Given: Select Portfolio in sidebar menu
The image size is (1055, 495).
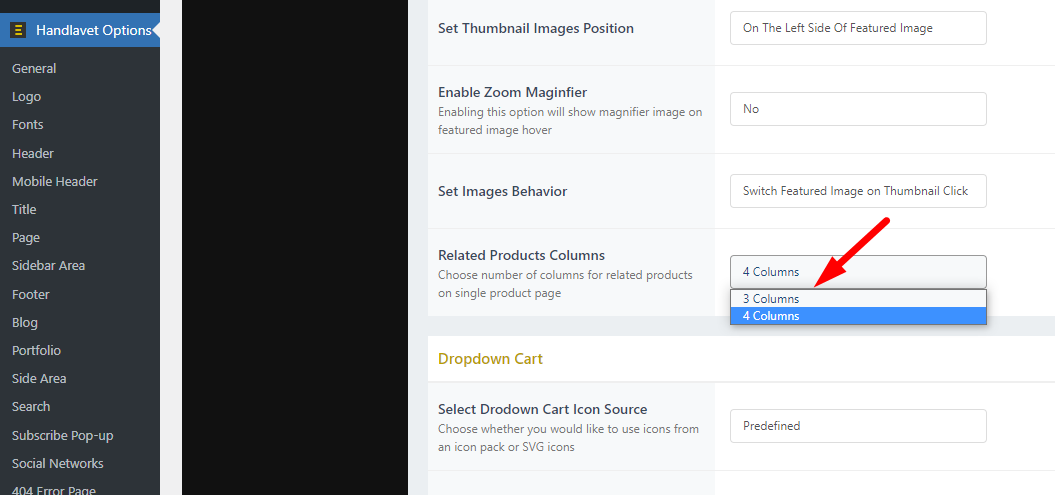Looking at the screenshot, I should (x=36, y=350).
